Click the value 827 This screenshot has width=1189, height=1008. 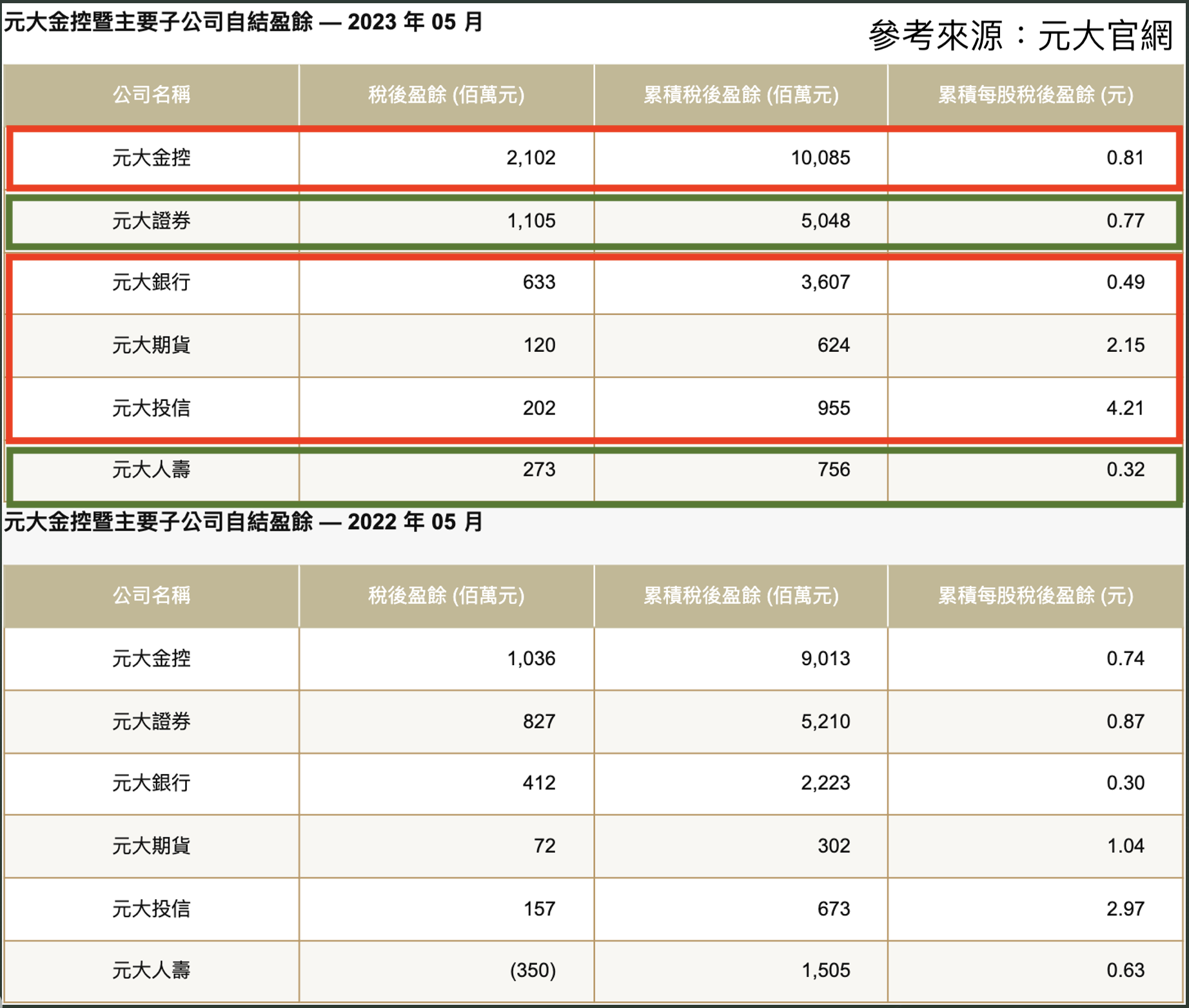pos(539,722)
